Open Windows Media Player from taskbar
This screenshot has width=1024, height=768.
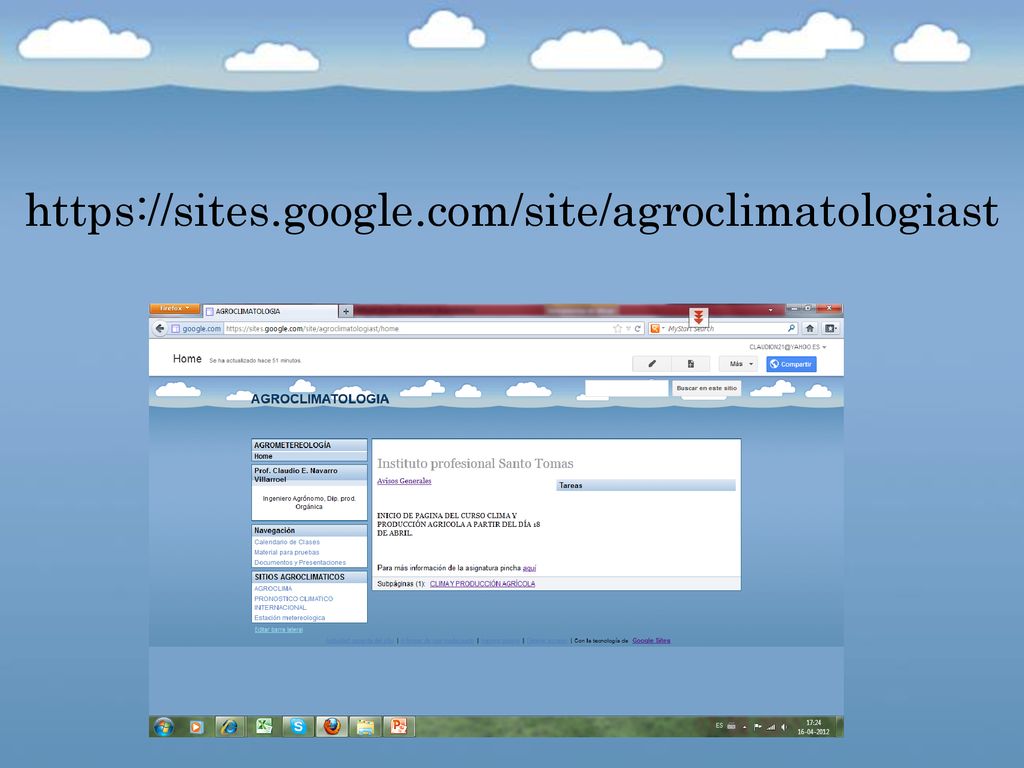pos(197,727)
